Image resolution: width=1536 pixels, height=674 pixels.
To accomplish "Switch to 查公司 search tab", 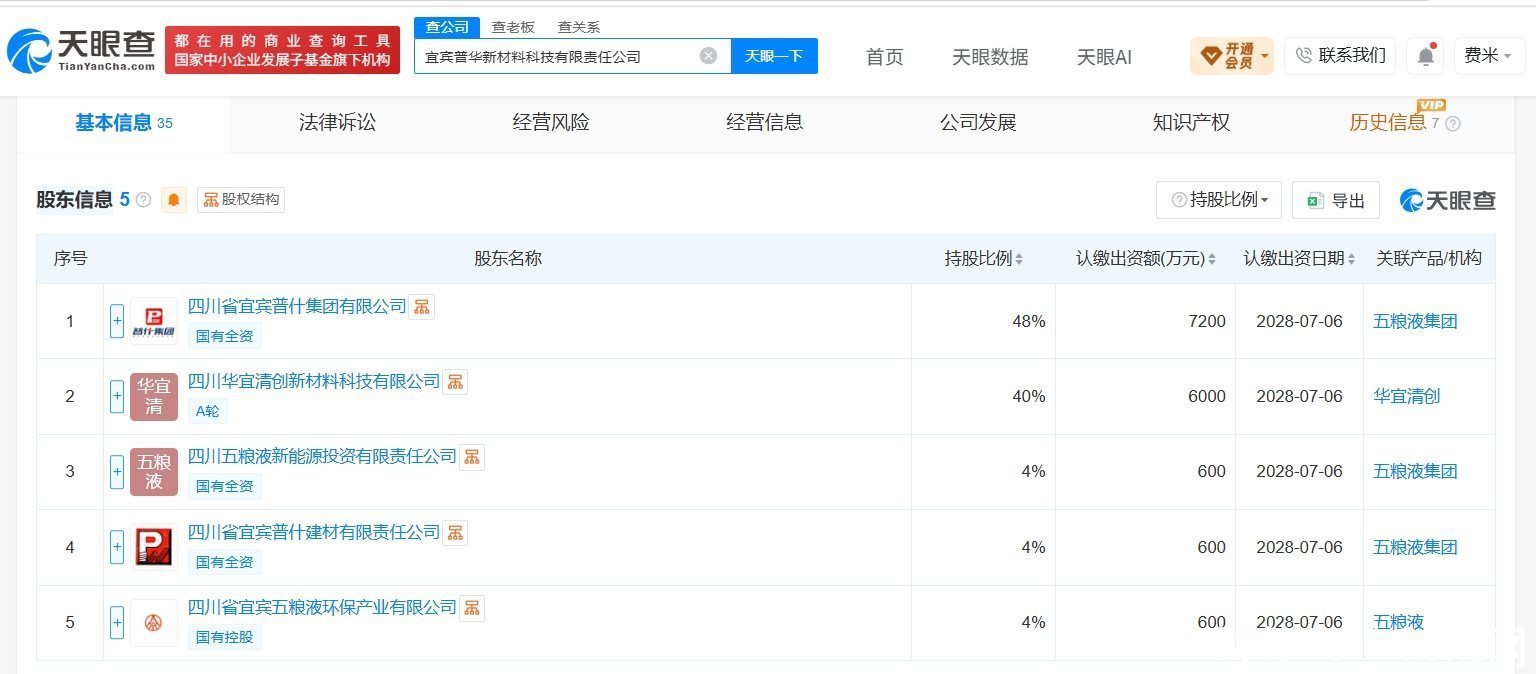I will (447, 27).
